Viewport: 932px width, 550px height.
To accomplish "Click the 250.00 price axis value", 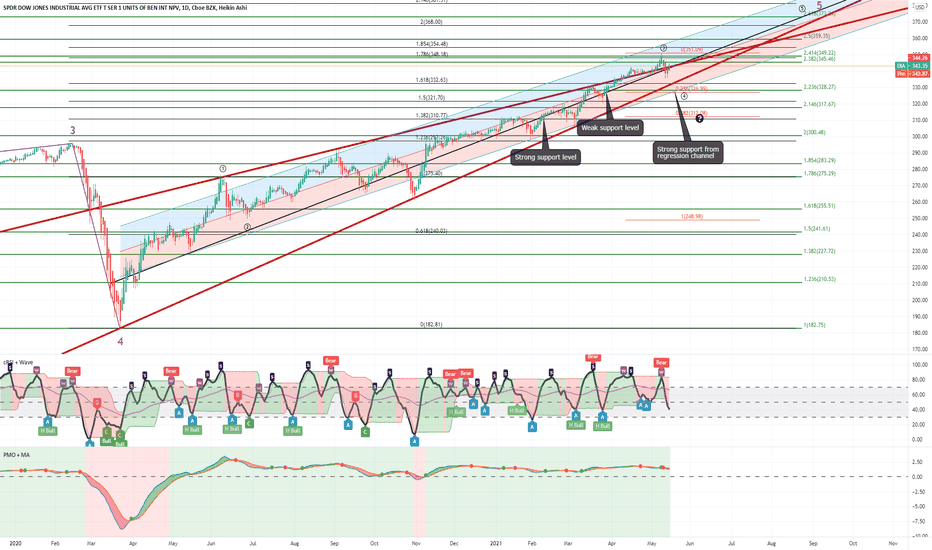I will coord(919,218).
